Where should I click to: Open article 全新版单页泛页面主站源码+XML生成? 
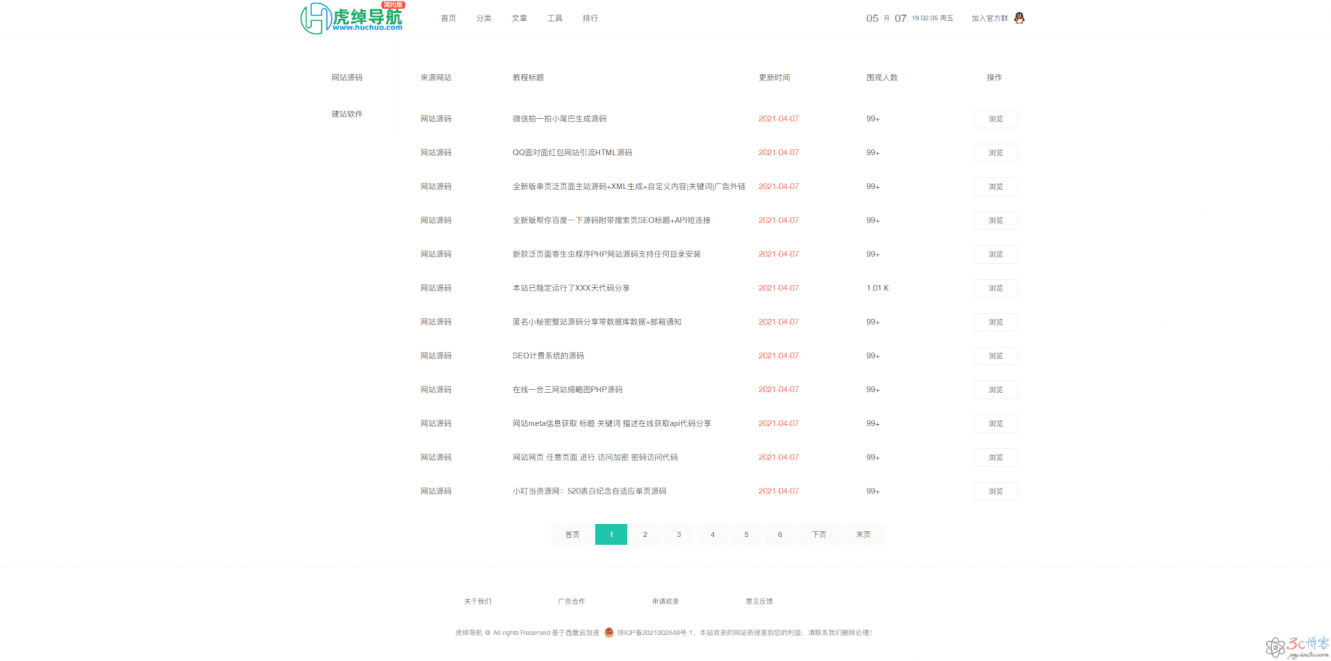[x=629, y=187]
